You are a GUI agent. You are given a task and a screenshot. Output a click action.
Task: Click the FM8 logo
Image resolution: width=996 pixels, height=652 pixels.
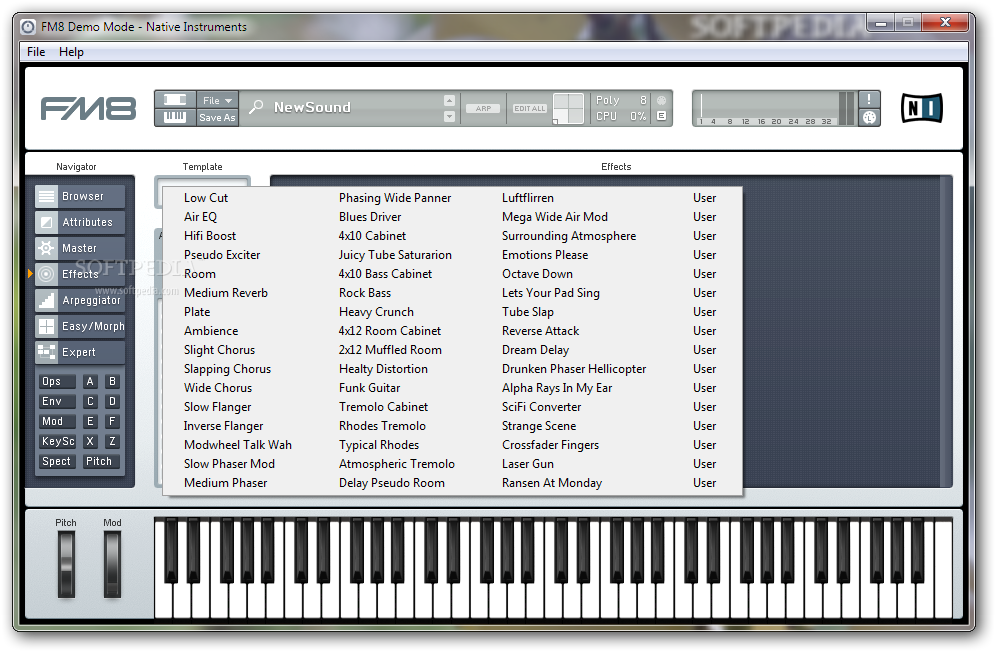click(88, 109)
